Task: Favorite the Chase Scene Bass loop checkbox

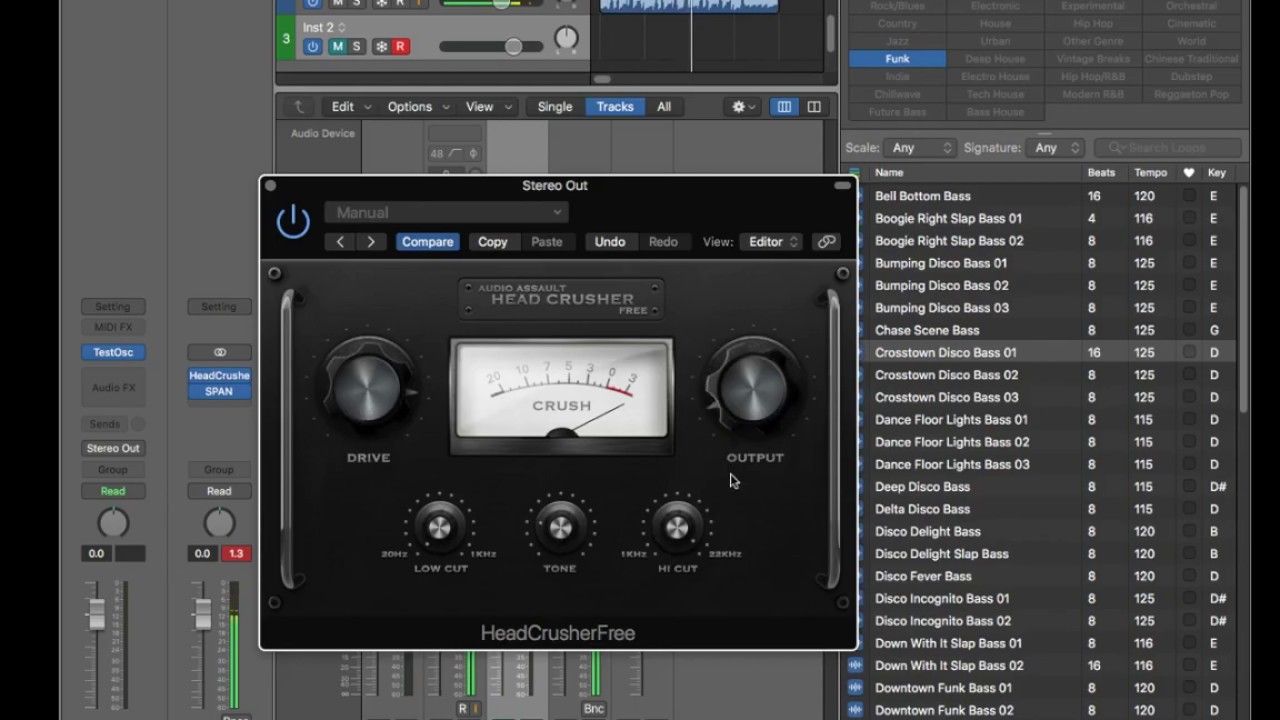Action: pyautogui.click(x=1189, y=330)
